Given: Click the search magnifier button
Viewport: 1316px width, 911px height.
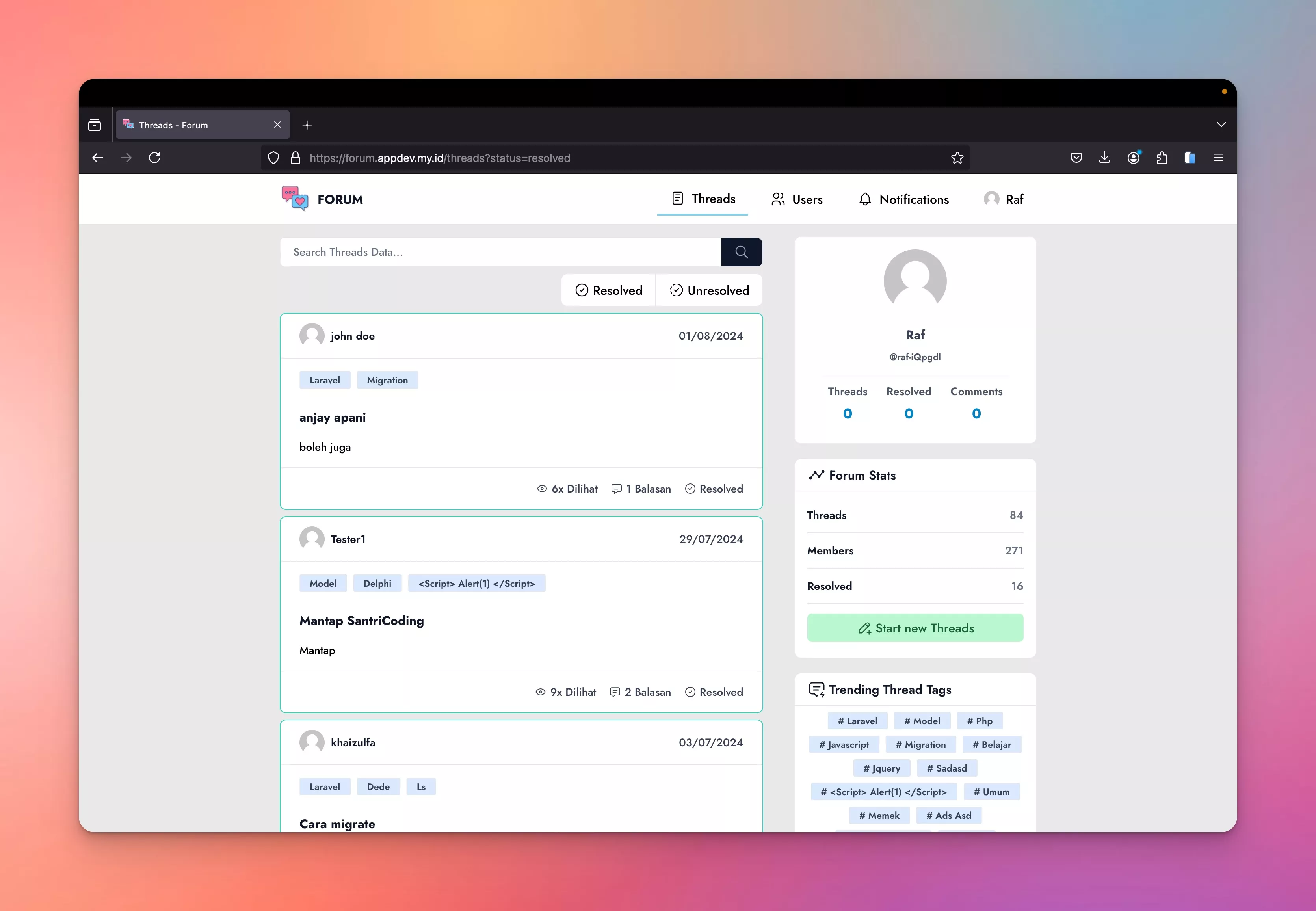Looking at the screenshot, I should (741, 252).
